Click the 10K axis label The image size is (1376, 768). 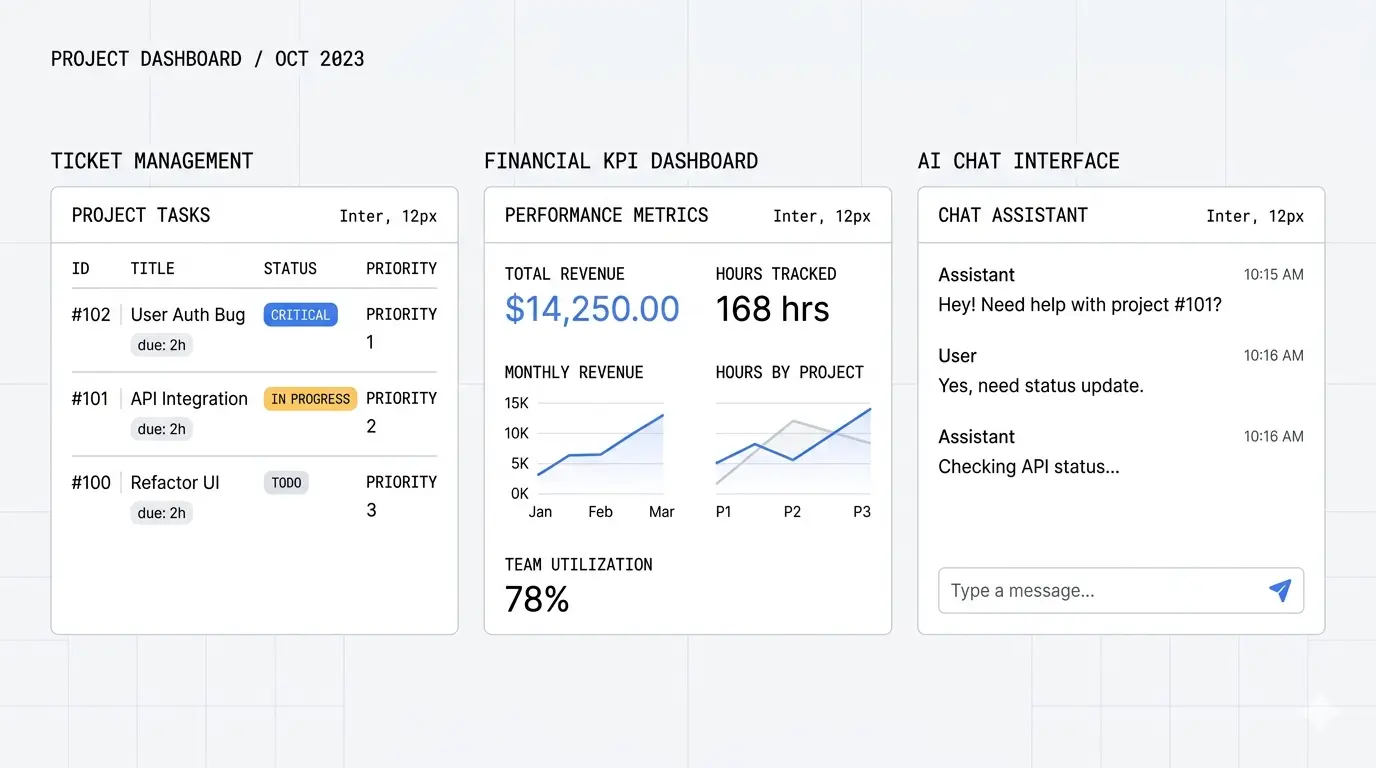[x=517, y=433]
